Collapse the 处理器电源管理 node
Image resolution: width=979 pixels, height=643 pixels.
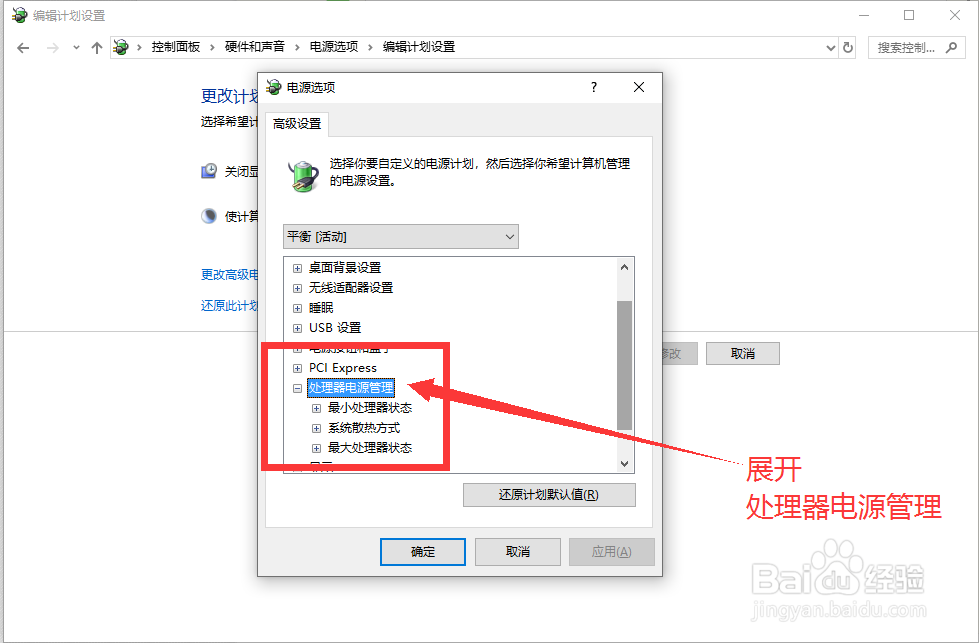297,388
